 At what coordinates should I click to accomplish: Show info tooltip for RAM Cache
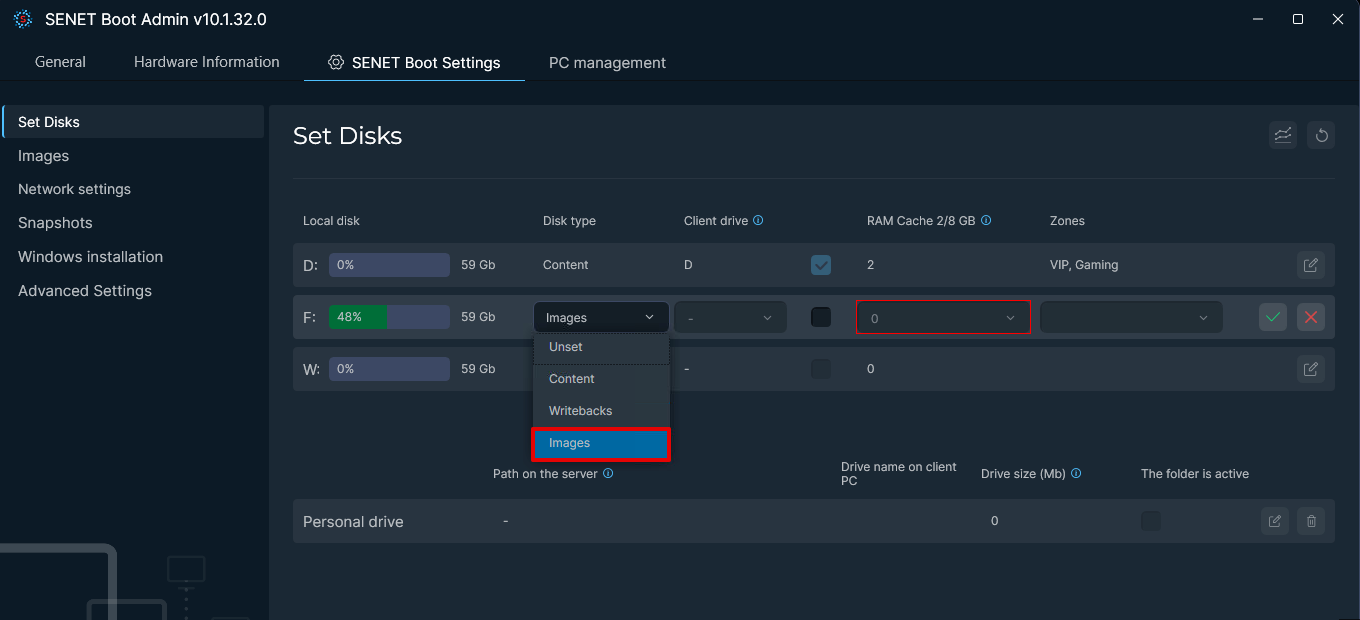point(986,220)
